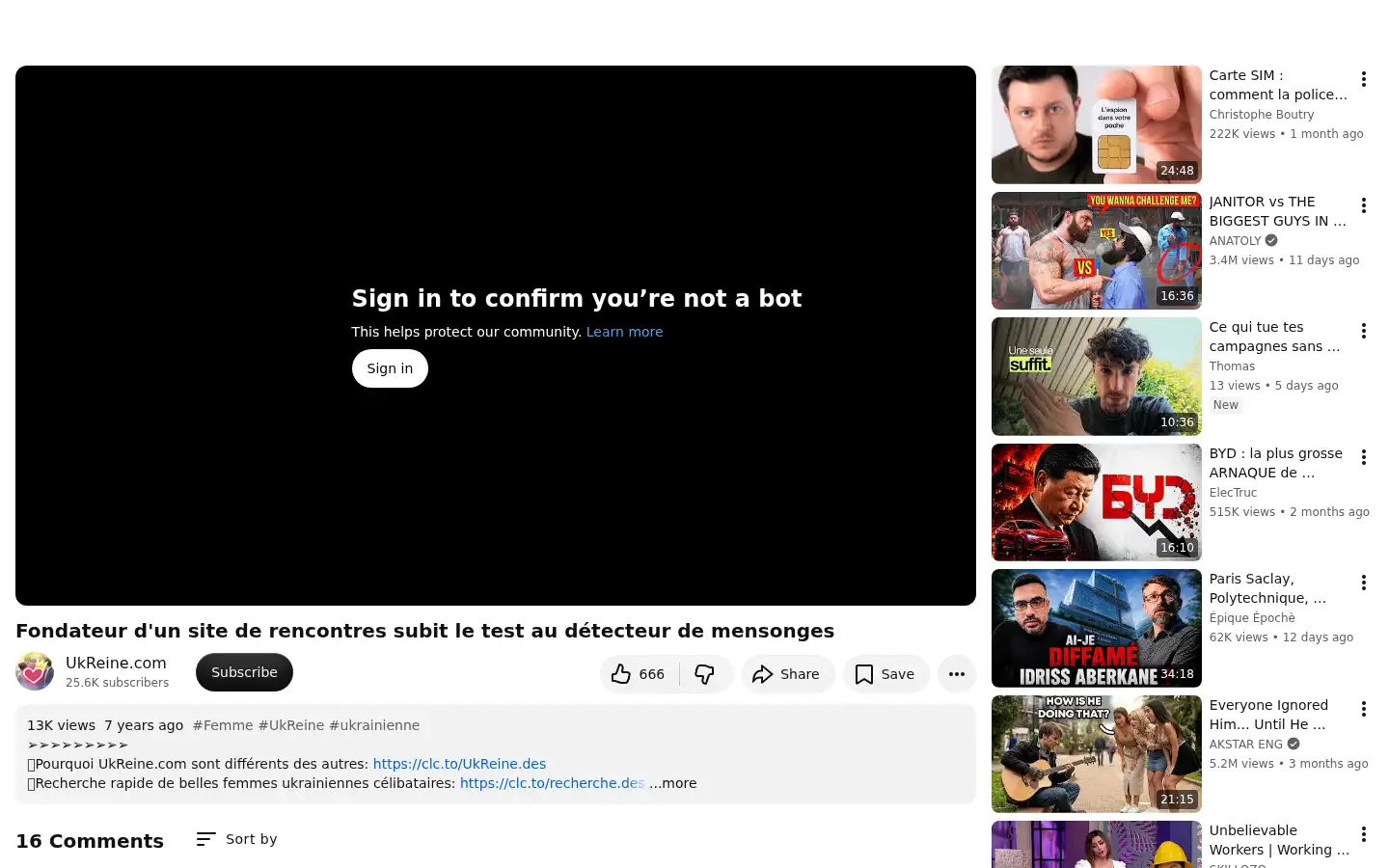
Task: Open options menu for Paris Saclay video
Action: point(1364,583)
